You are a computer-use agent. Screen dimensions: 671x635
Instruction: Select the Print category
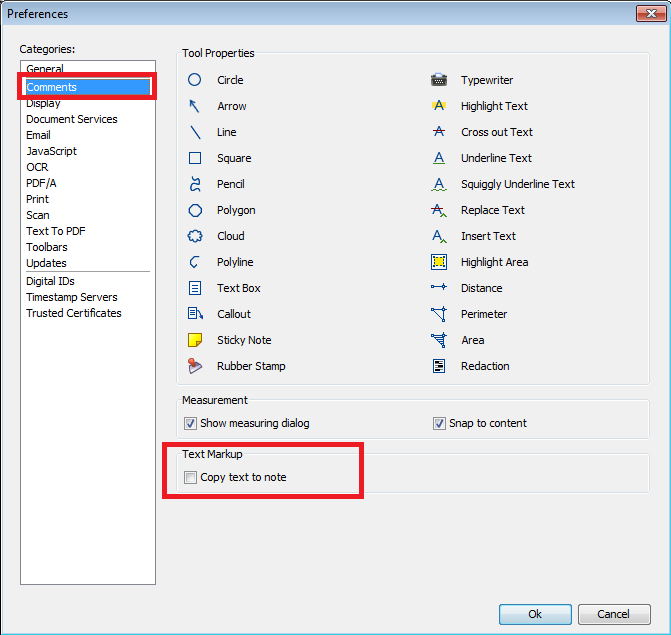click(37, 199)
